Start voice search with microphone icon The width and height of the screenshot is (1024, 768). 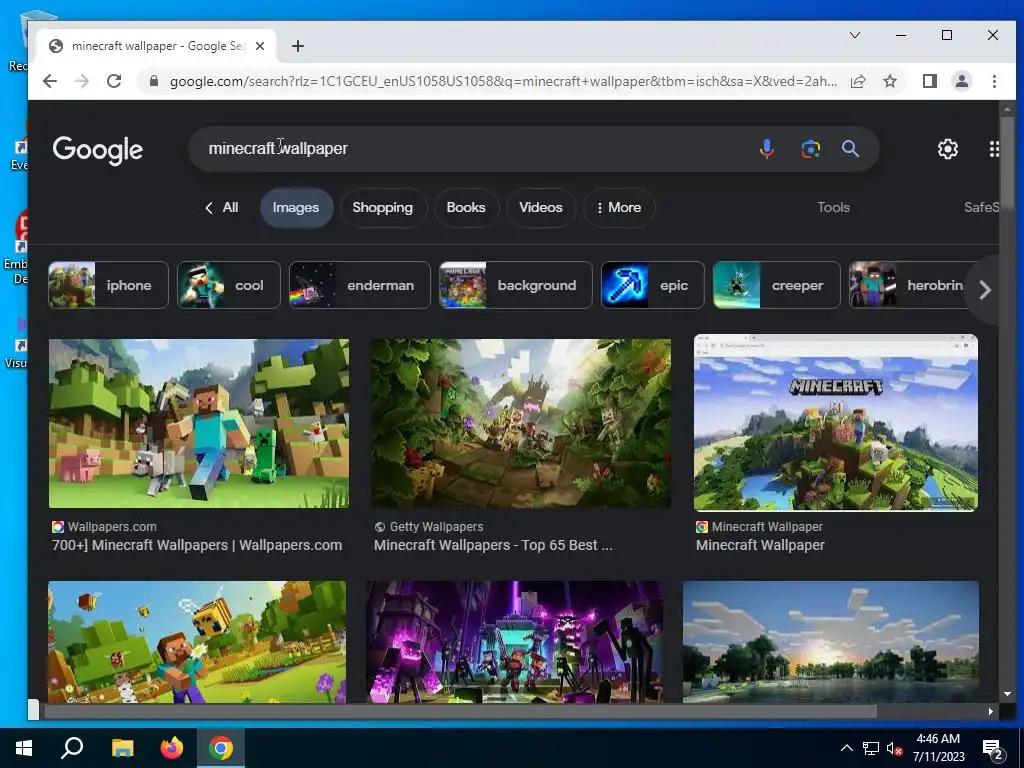pos(767,149)
